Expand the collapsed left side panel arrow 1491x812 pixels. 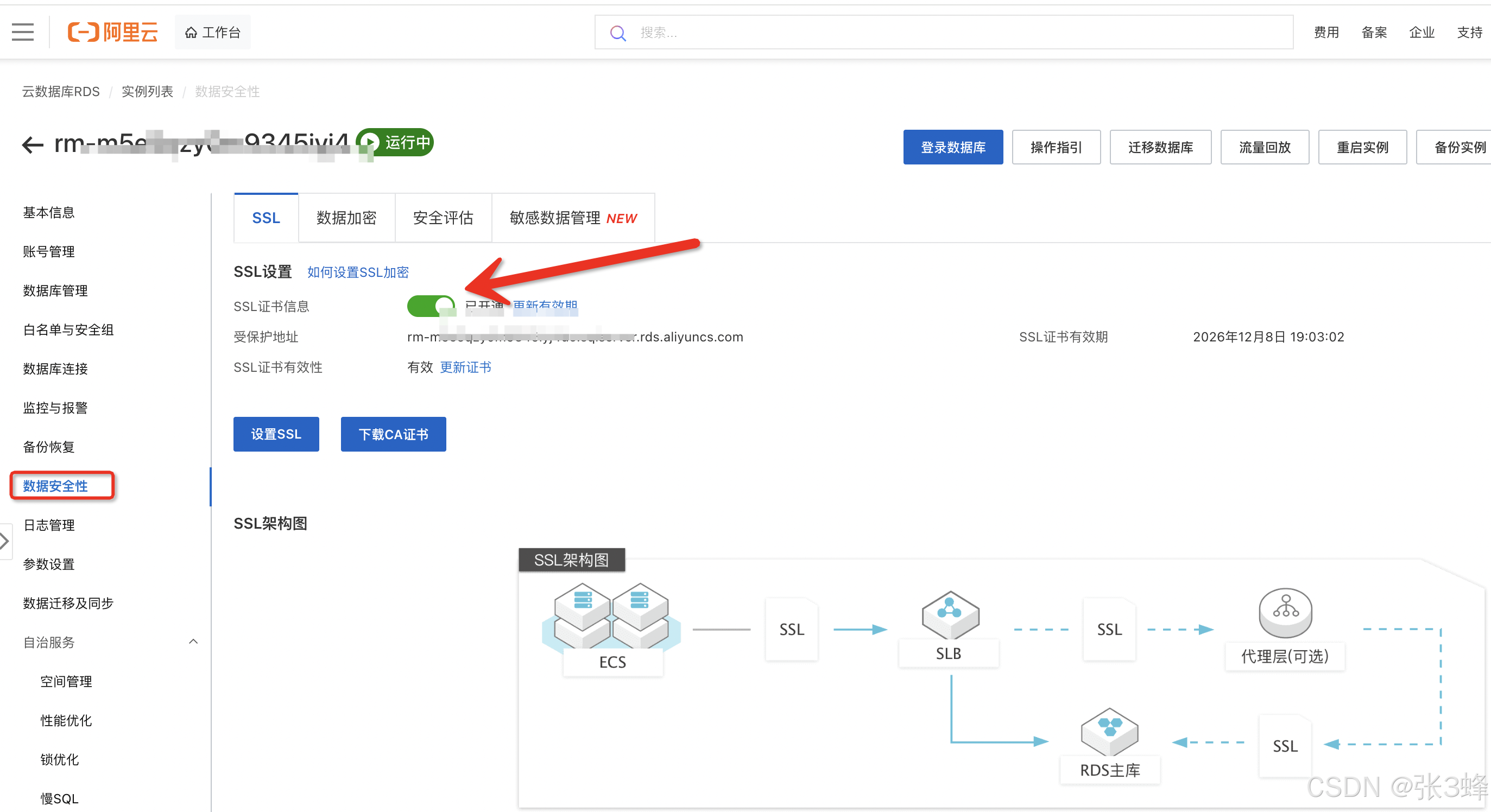[5, 541]
